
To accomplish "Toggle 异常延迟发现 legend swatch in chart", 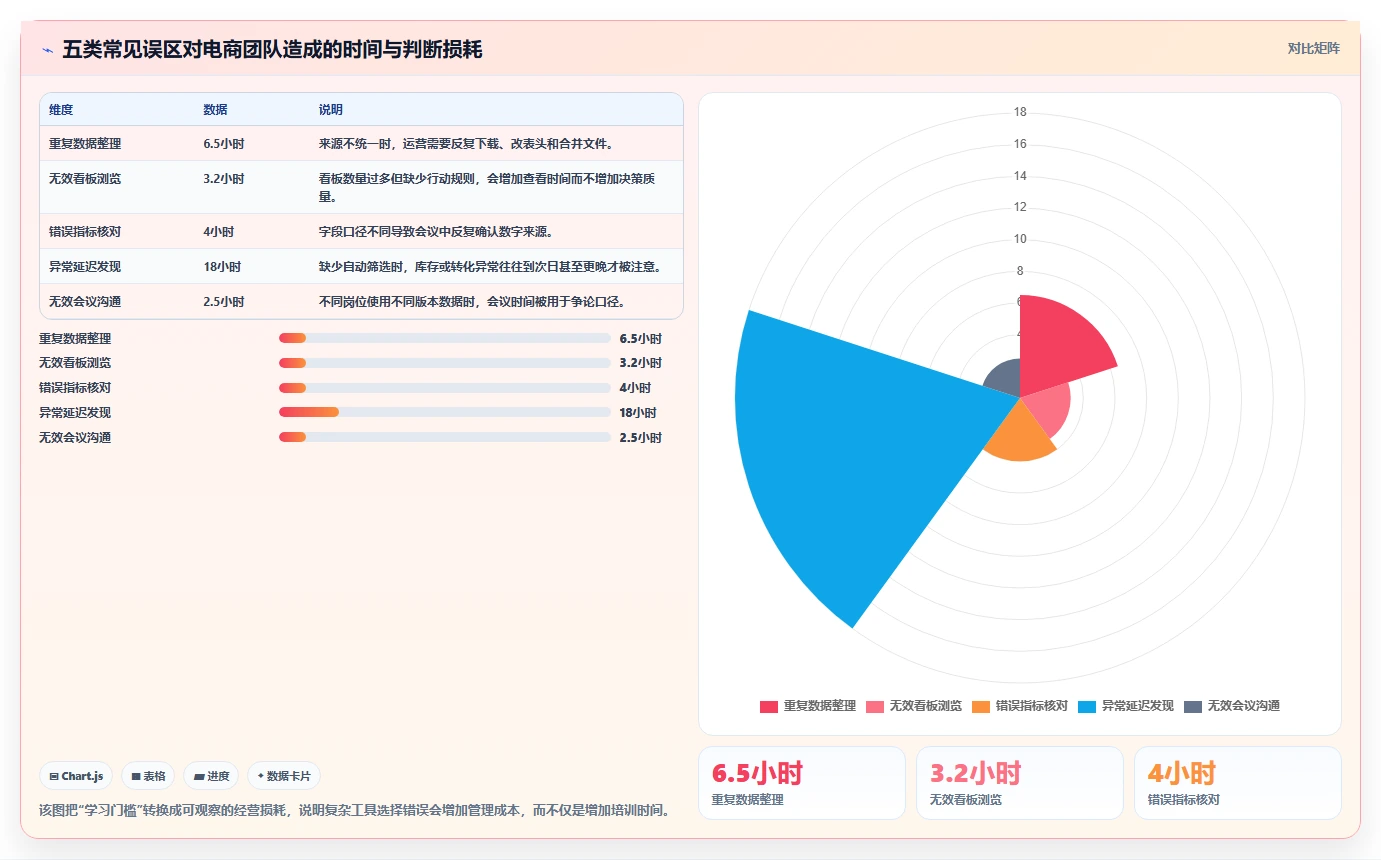I will 1087,706.
